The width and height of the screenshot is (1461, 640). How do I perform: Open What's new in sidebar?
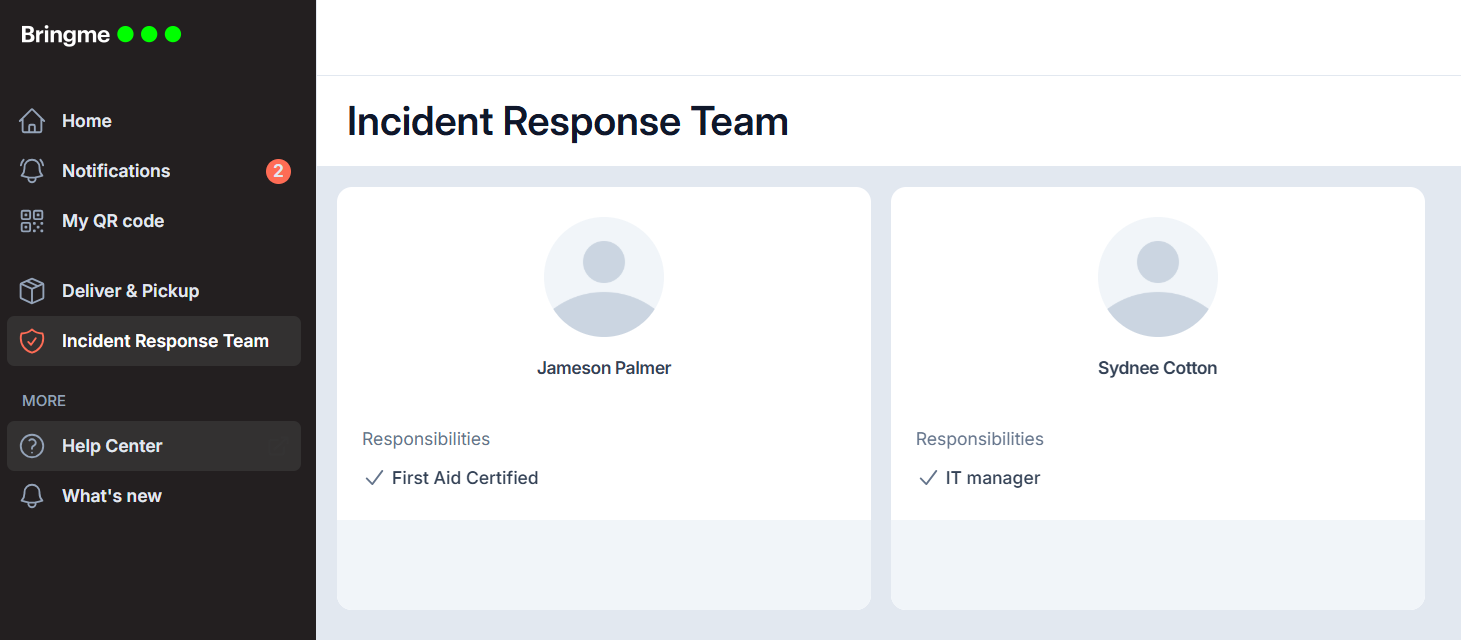[x=112, y=496]
